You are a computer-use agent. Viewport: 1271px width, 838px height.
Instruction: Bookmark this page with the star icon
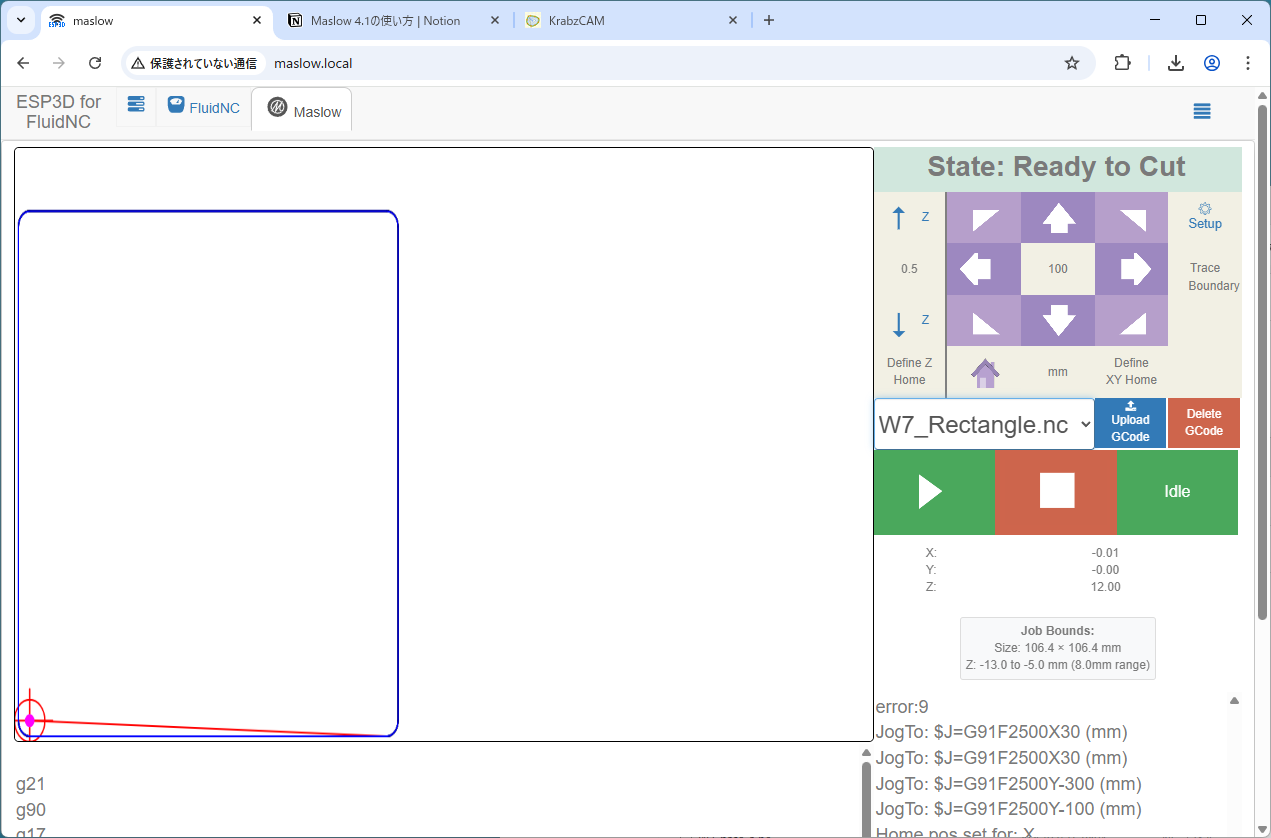point(1072,63)
